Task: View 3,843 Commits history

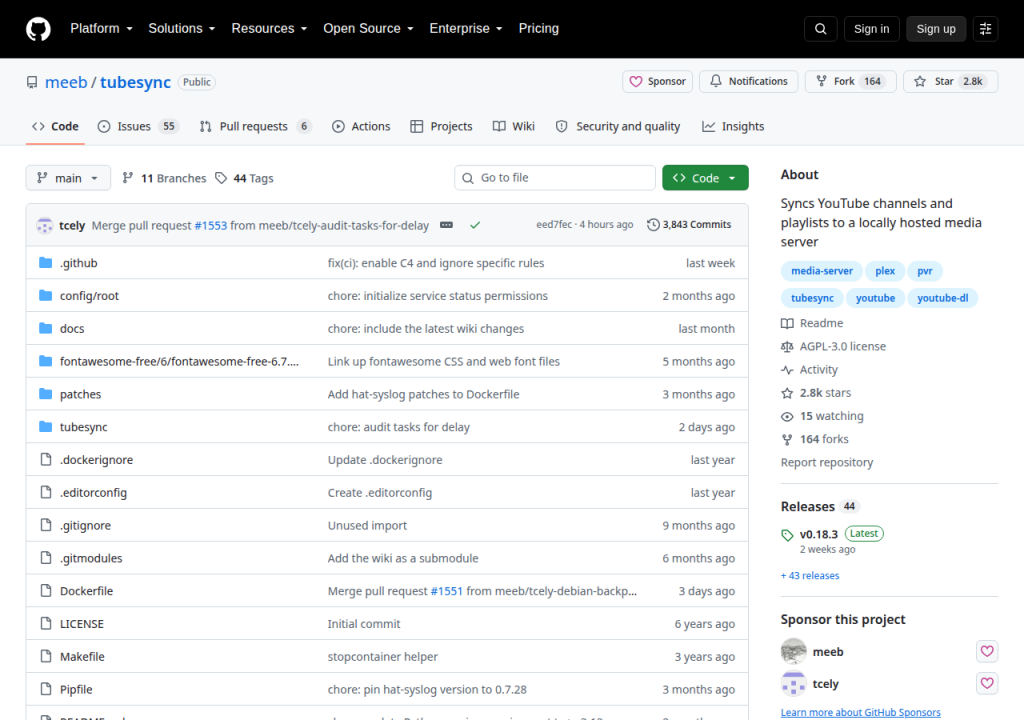Action: click(x=689, y=225)
